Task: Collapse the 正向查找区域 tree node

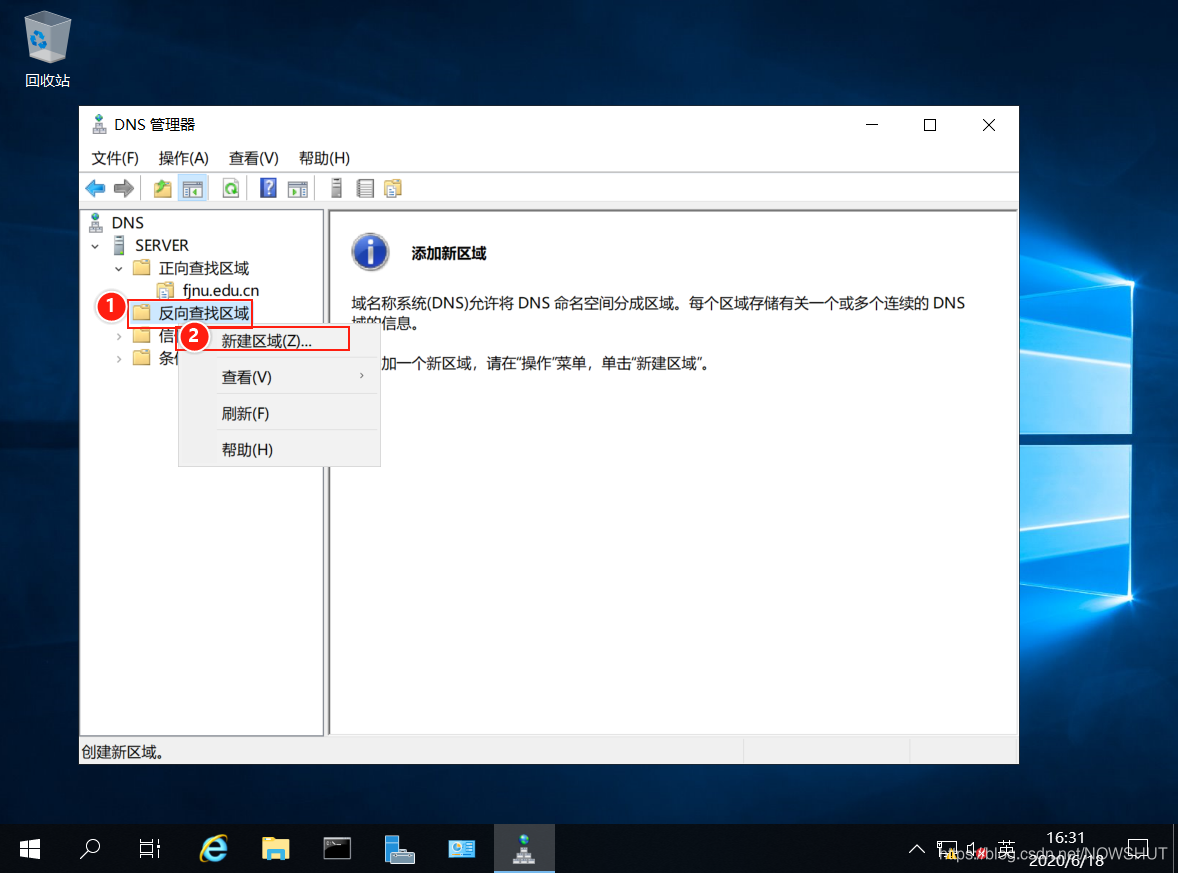Action: (118, 268)
